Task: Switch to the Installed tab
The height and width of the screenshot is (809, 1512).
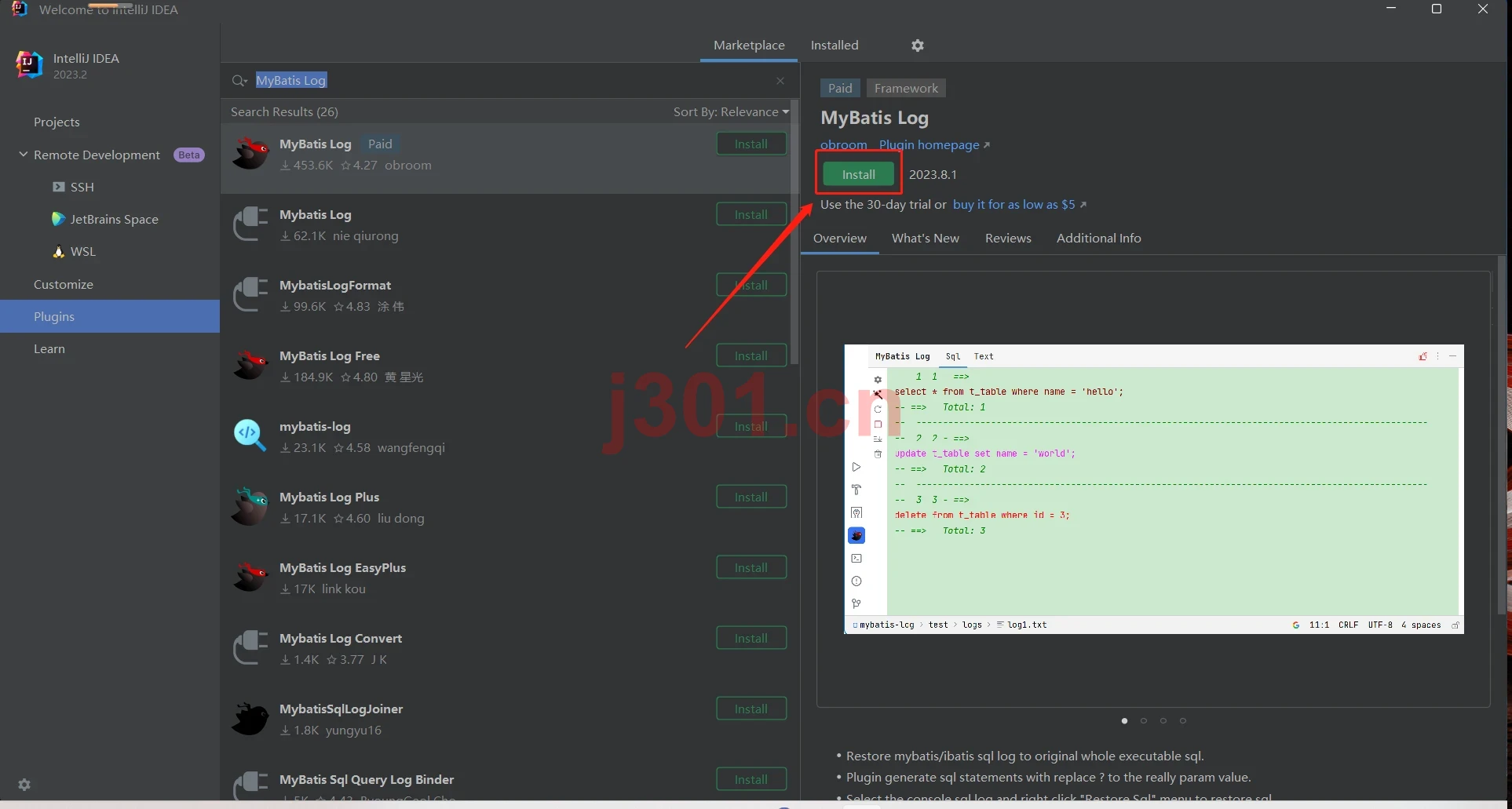Action: tap(835, 46)
